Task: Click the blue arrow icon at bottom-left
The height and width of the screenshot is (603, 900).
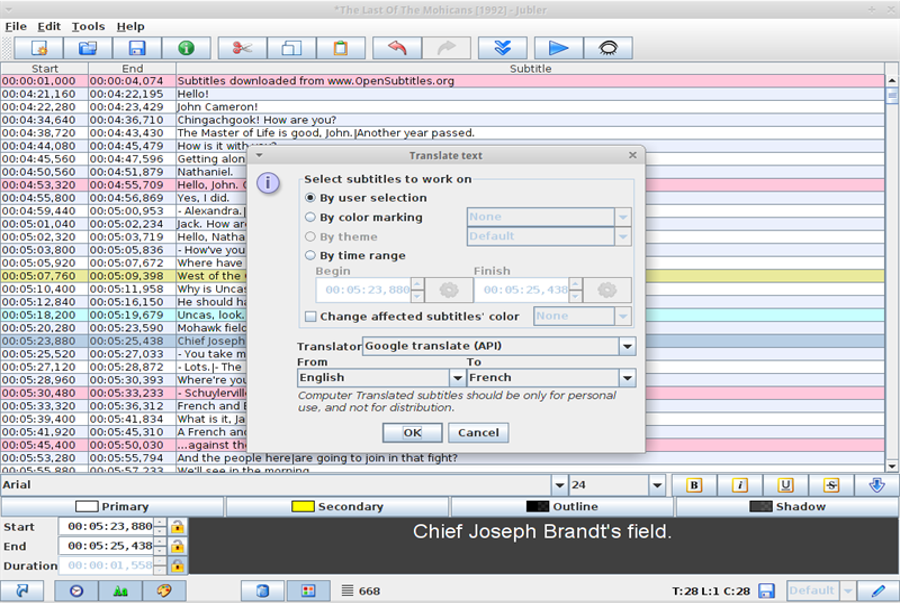Action: point(22,590)
